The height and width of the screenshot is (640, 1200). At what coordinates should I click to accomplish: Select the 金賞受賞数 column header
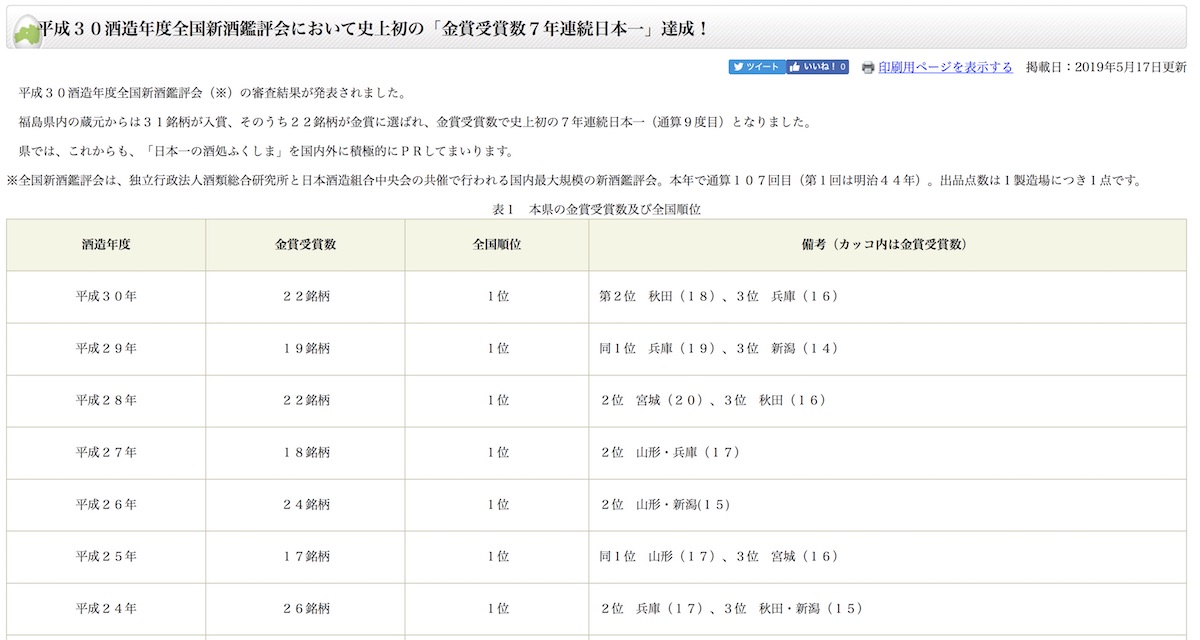click(x=305, y=245)
